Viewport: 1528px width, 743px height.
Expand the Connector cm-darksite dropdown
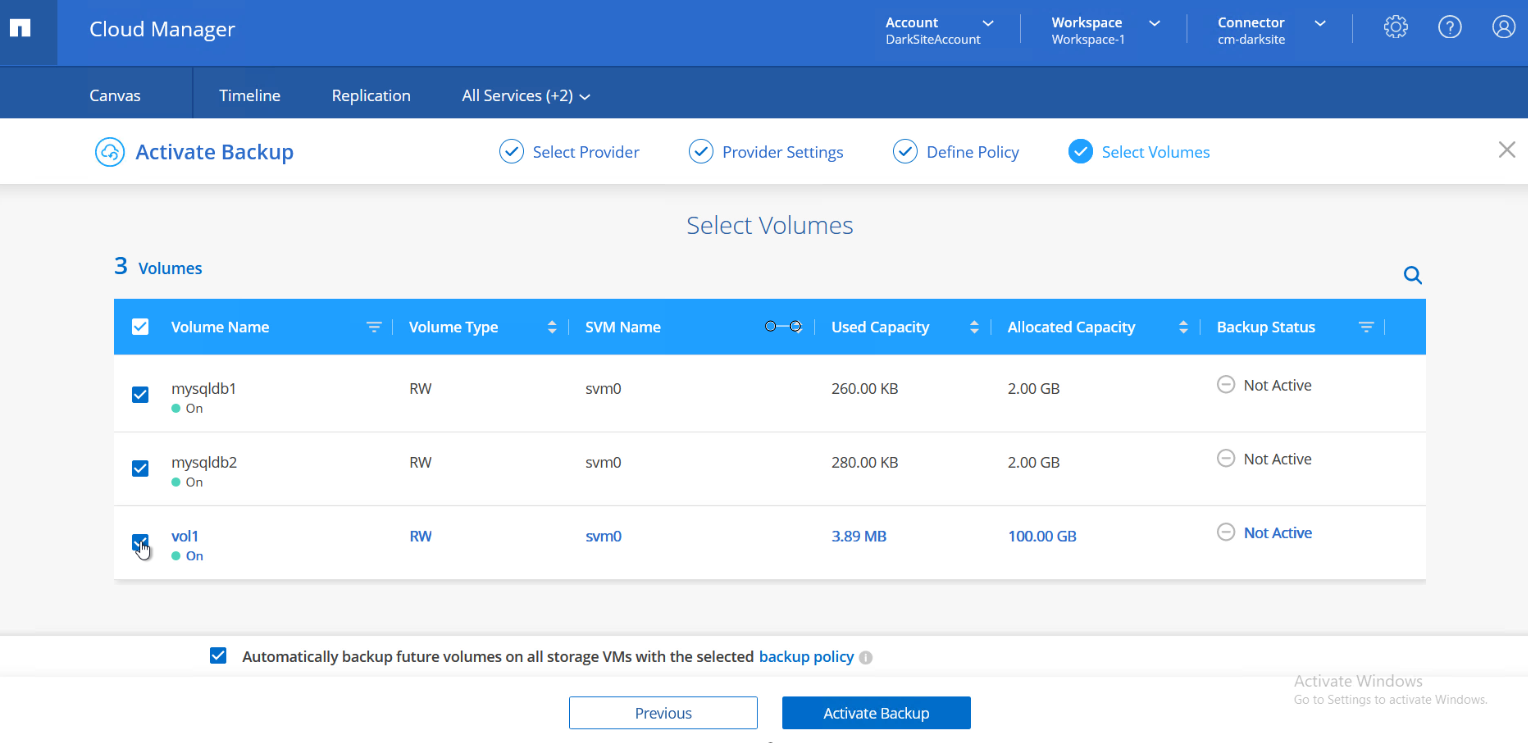pyautogui.click(x=1320, y=24)
